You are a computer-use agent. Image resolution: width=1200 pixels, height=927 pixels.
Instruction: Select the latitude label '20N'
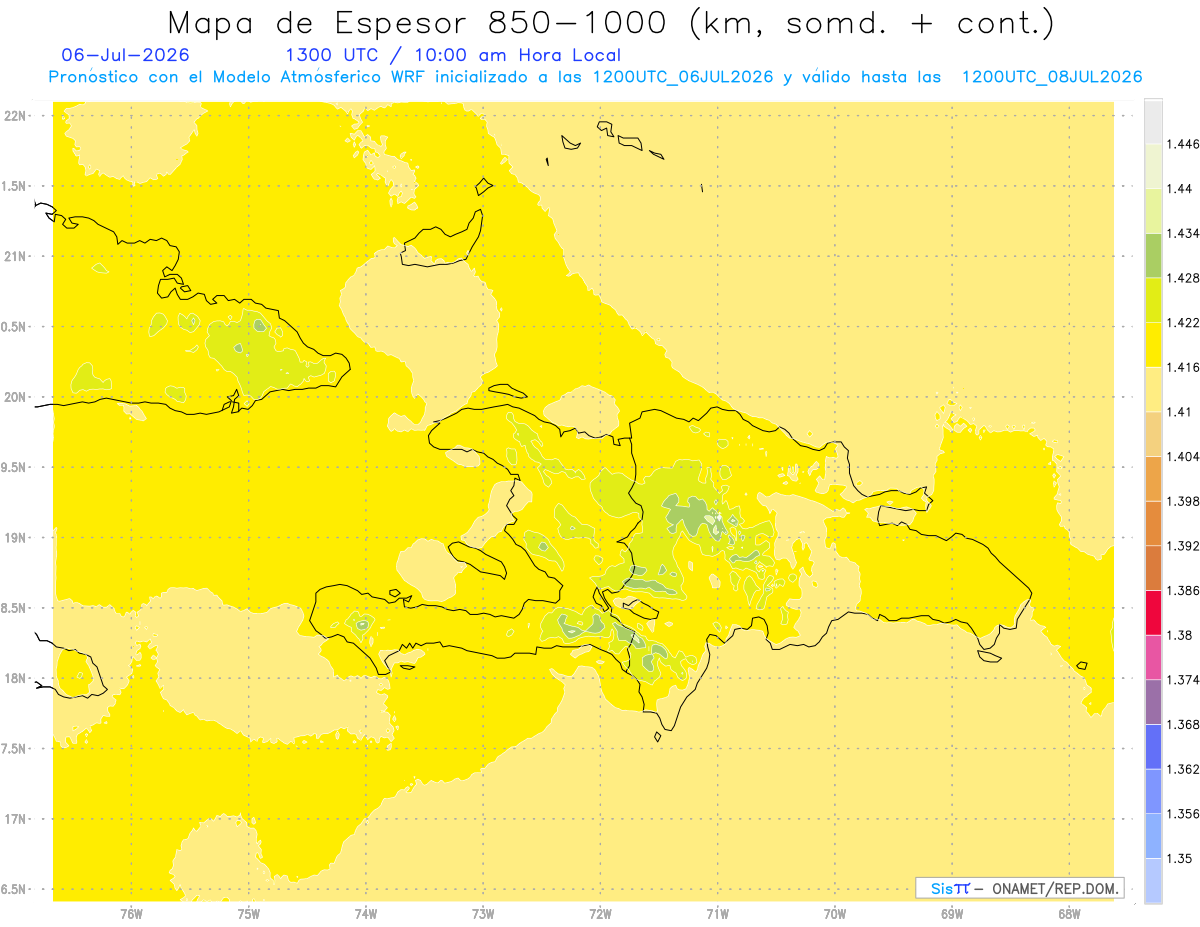pos(15,397)
